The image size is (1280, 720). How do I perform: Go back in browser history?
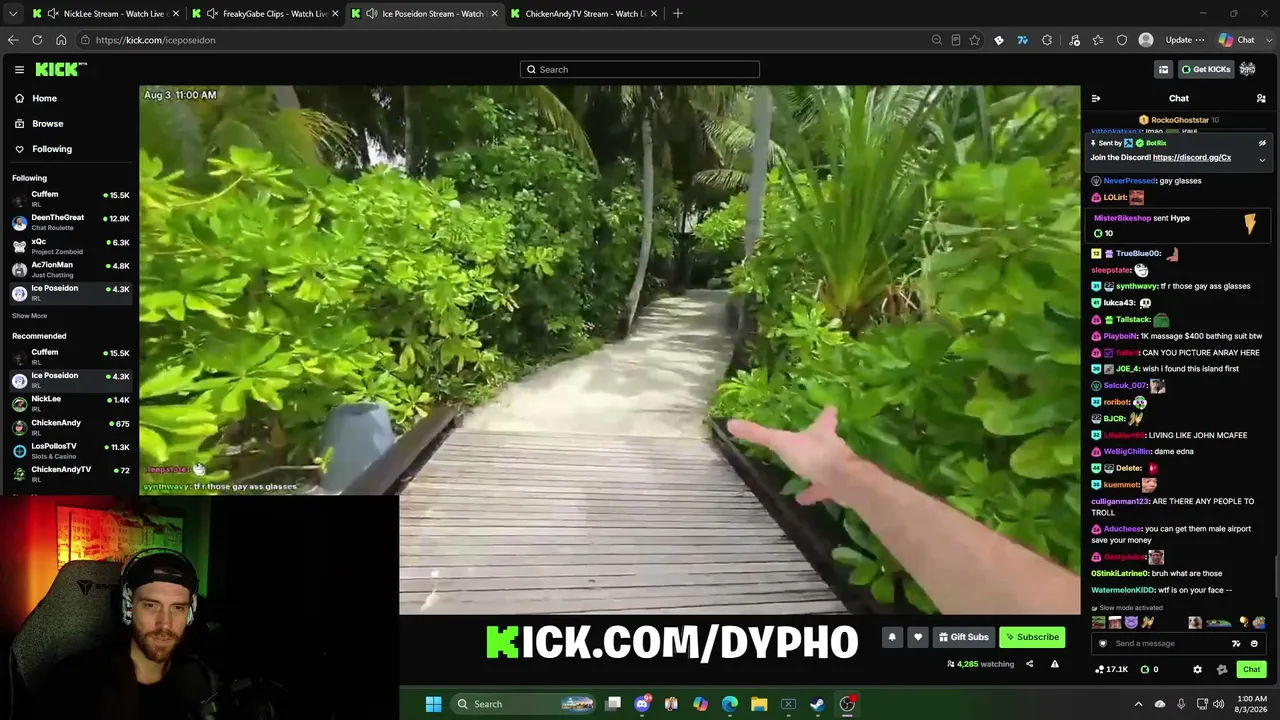[x=13, y=40]
